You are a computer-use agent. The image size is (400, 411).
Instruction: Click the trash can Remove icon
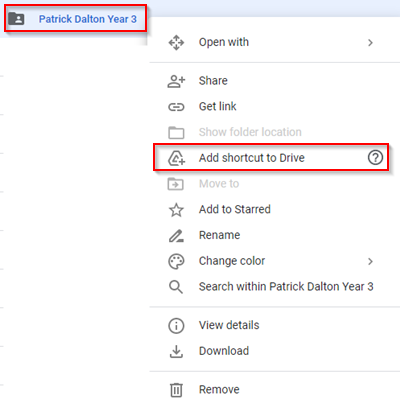(176, 390)
